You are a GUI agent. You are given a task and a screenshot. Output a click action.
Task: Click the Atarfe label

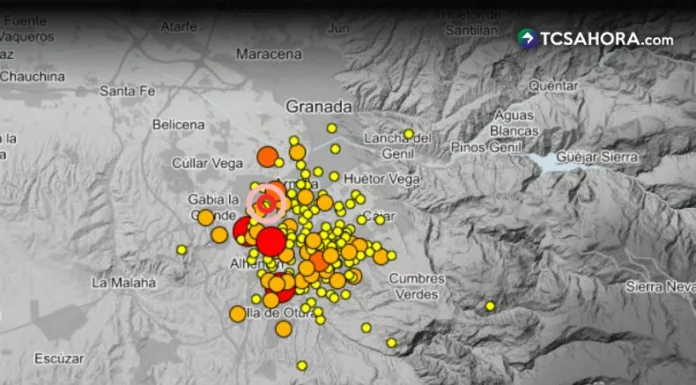[x=179, y=27]
